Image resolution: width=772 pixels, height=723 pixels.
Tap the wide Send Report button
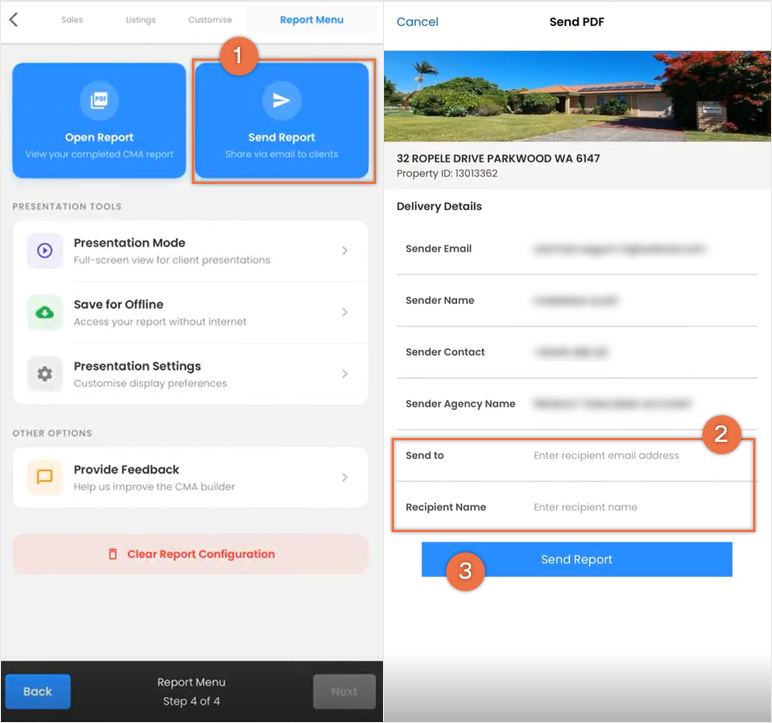pos(577,559)
